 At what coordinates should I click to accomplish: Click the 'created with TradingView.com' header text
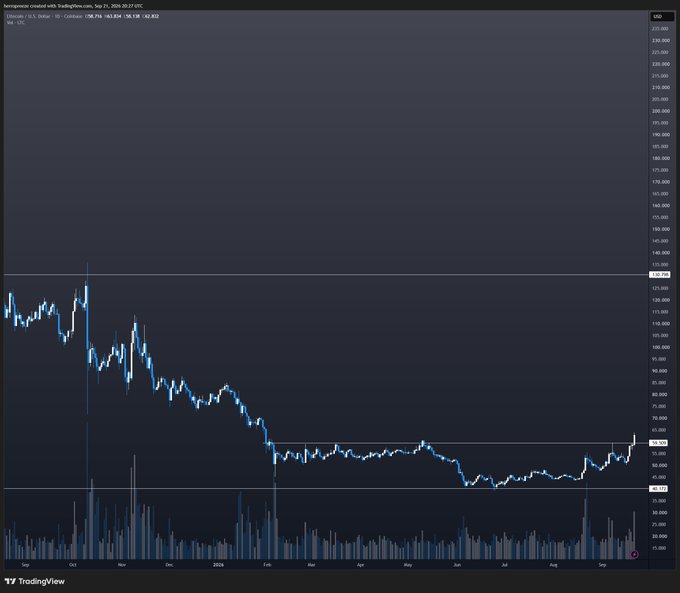(x=61, y=6)
